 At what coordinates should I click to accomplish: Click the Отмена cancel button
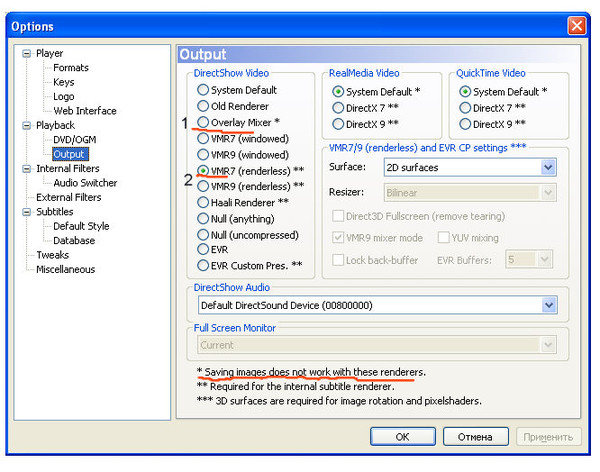pyautogui.click(x=476, y=436)
